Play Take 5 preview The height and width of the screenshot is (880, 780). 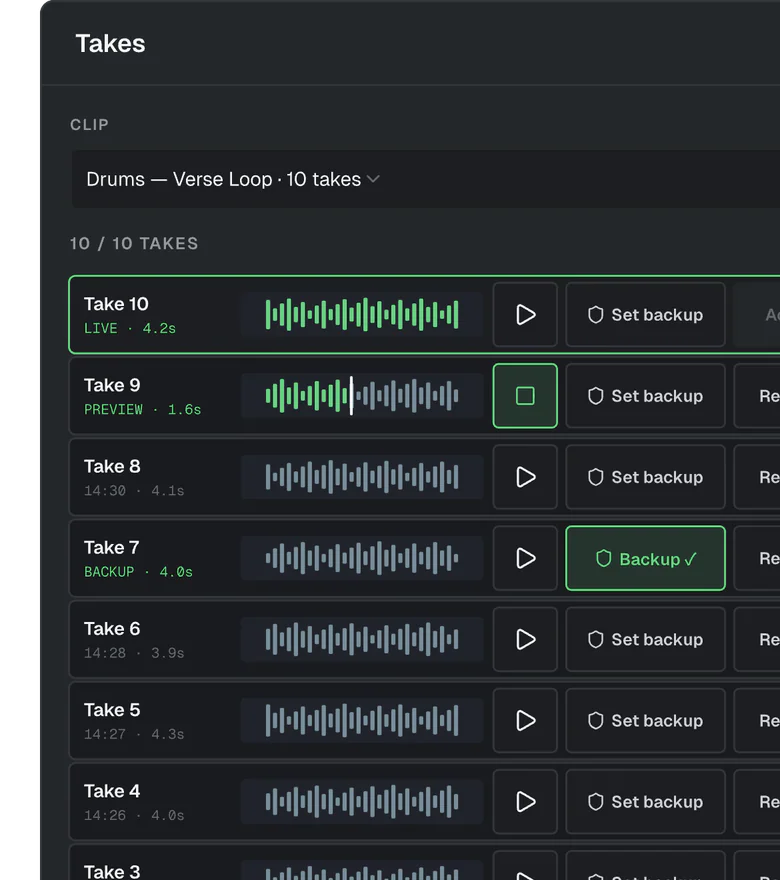[x=525, y=721]
